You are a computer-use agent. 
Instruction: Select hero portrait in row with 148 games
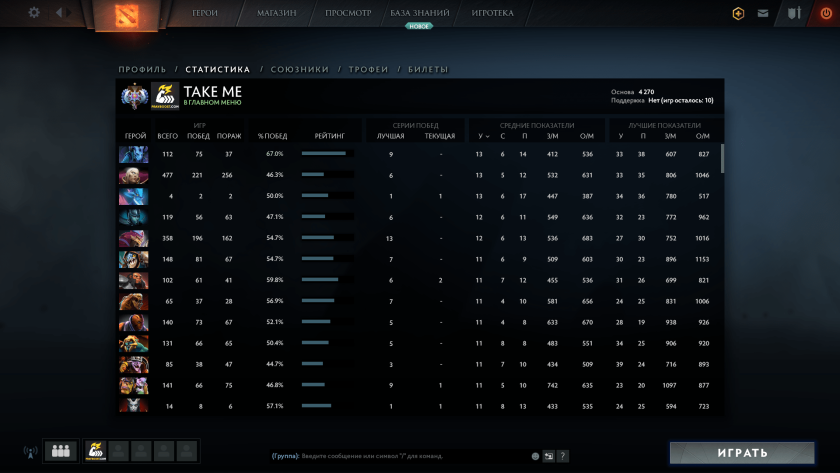(x=133, y=259)
